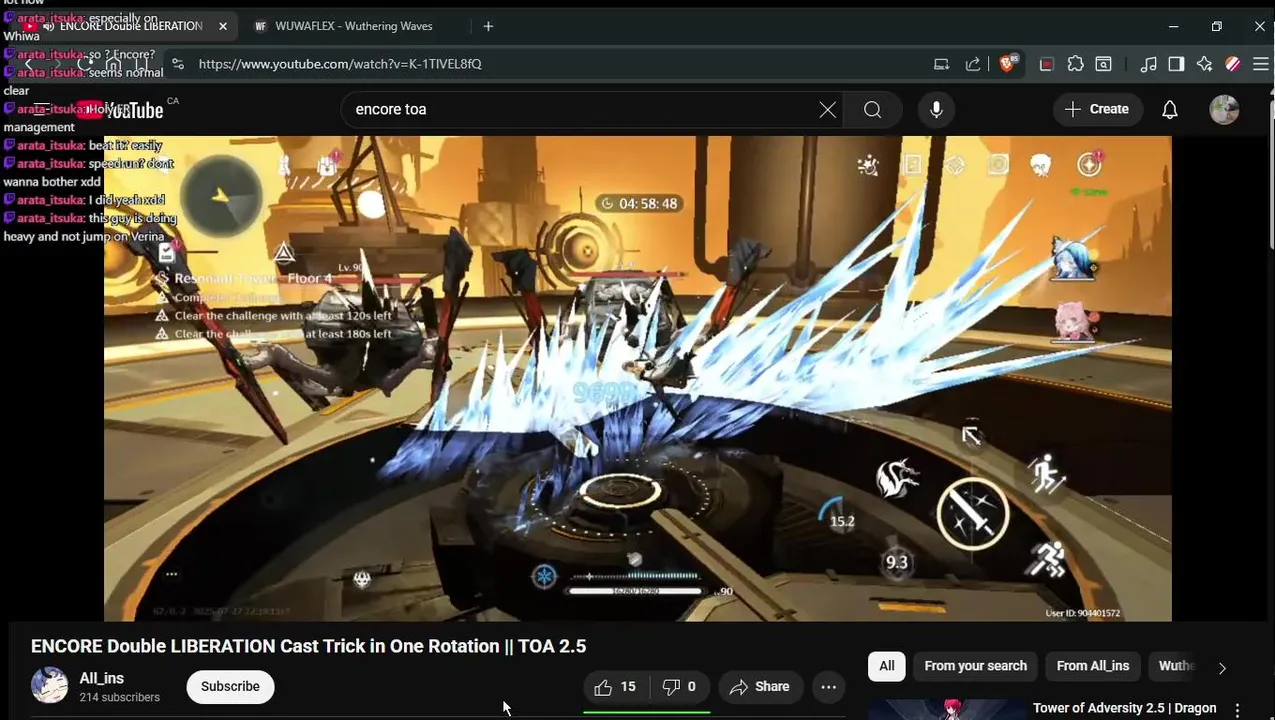Click the striped circular profile icon in toolbar
This screenshot has height=720, width=1275.
[x=1232, y=64]
